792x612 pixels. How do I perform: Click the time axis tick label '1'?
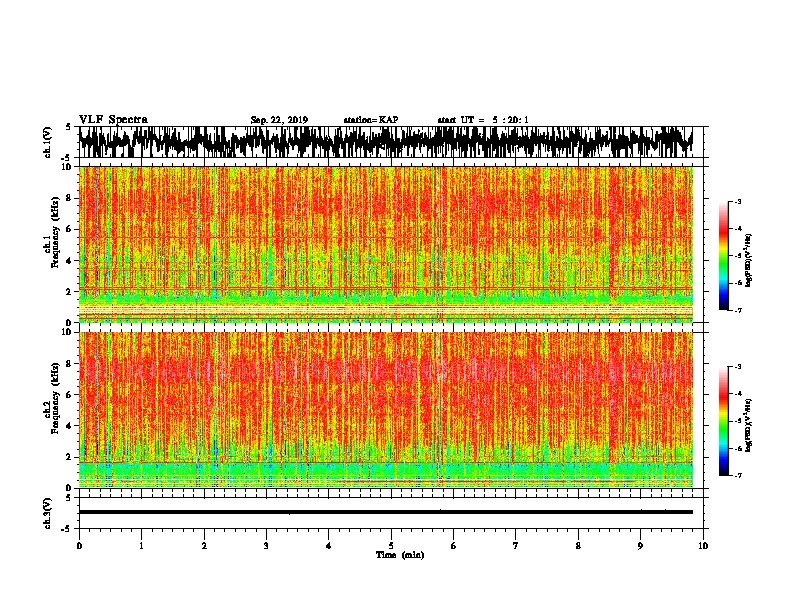click(x=141, y=545)
